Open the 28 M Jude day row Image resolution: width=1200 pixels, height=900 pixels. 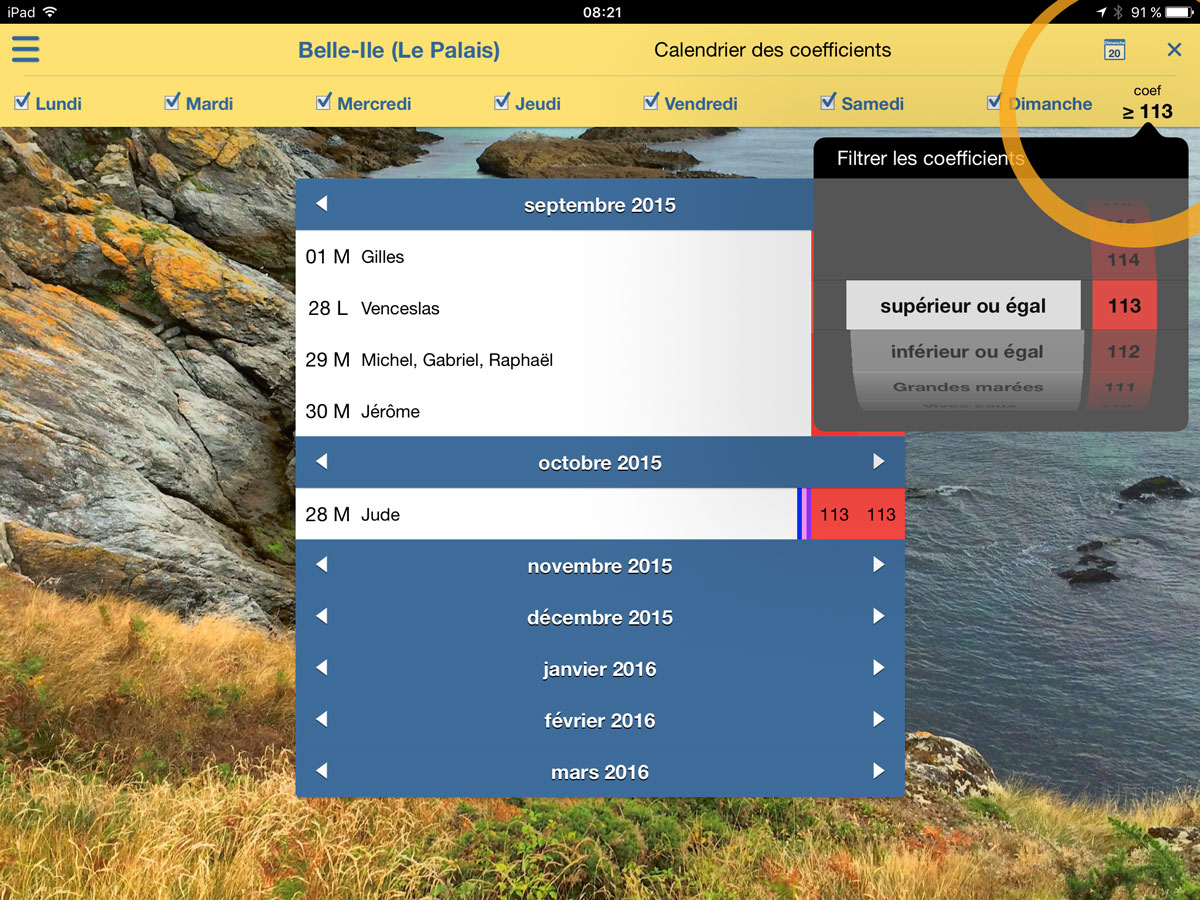pos(600,514)
